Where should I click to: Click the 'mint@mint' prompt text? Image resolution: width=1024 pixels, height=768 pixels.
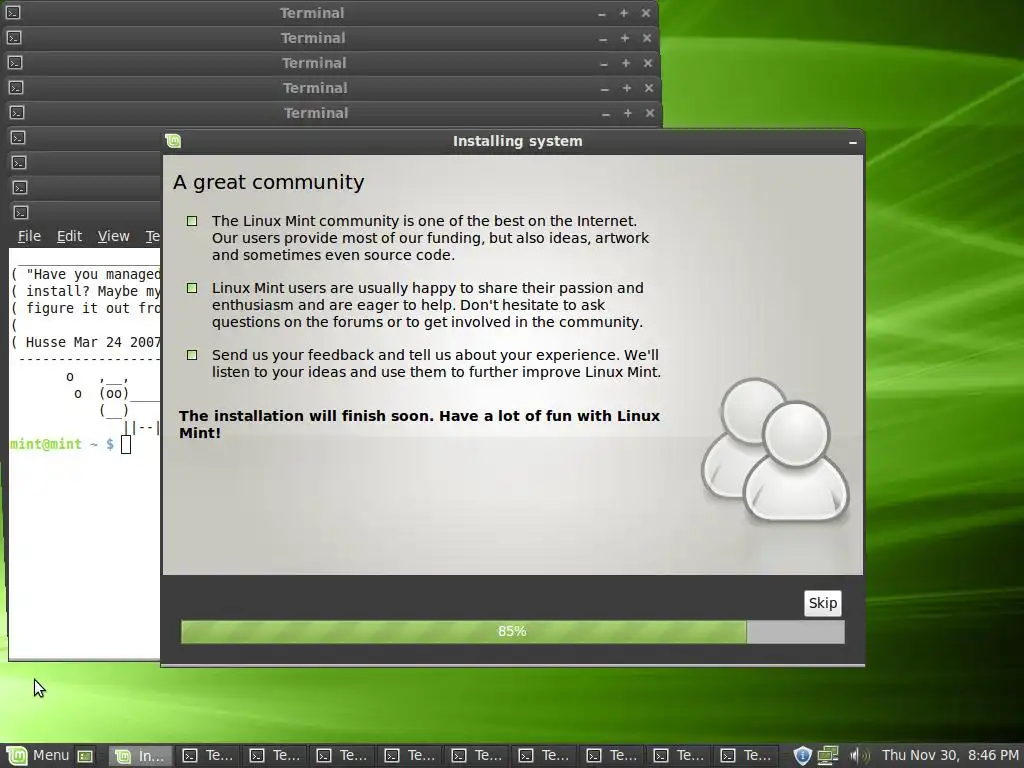coord(46,444)
